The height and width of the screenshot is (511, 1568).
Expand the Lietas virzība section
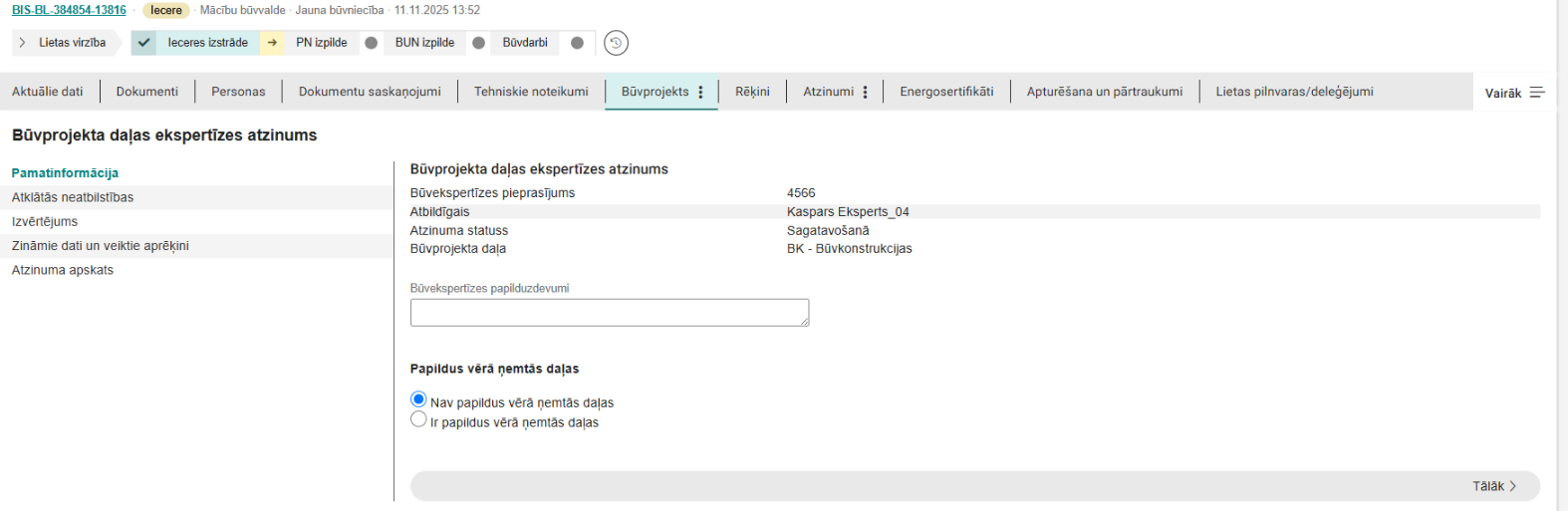point(22,43)
